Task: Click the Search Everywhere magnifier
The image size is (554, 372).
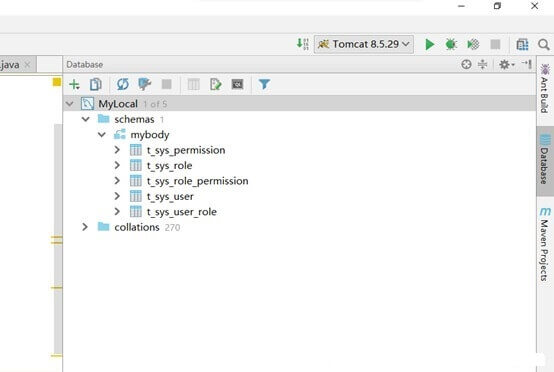Action: [544, 45]
